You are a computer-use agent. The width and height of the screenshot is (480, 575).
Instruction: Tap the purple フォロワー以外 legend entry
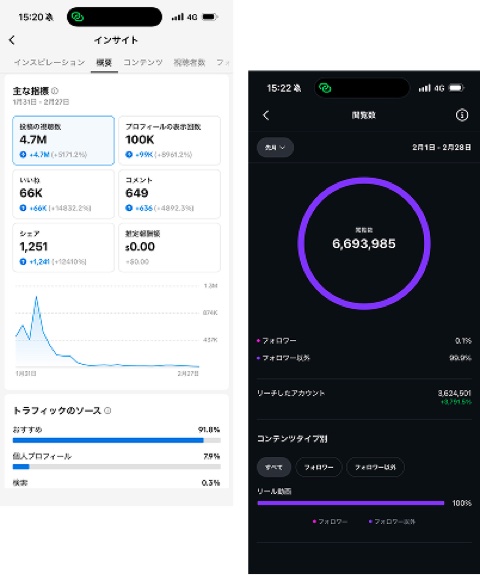pos(392,521)
